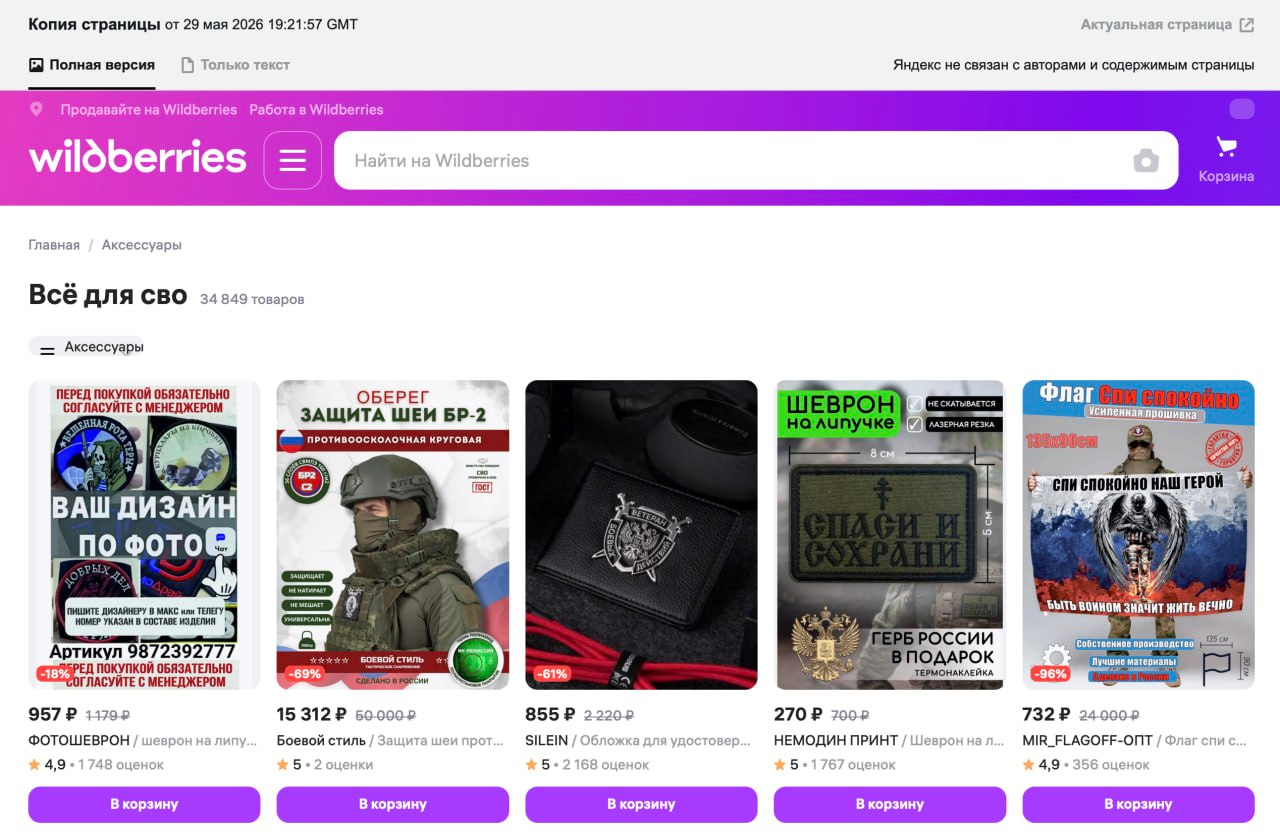Viewport: 1280px width, 836px height.
Task: Click the star icon beside 2 168 оценок
Action: coord(532,765)
